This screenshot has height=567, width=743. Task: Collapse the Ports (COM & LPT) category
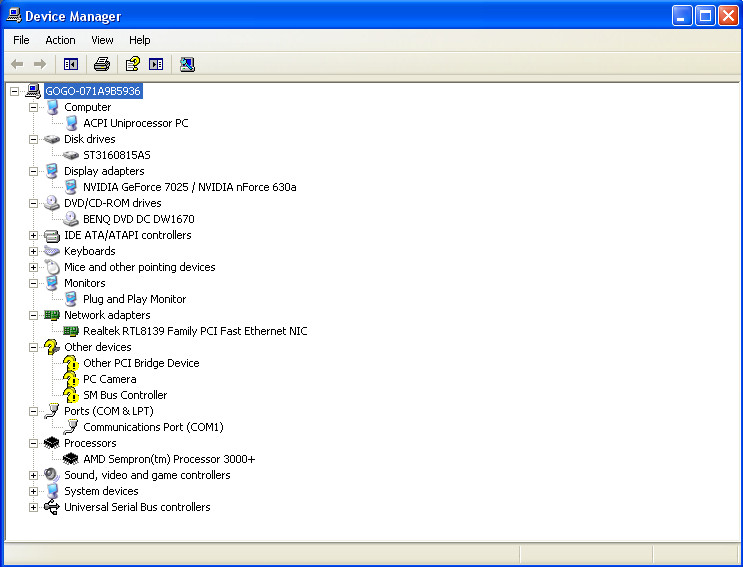[x=33, y=411]
